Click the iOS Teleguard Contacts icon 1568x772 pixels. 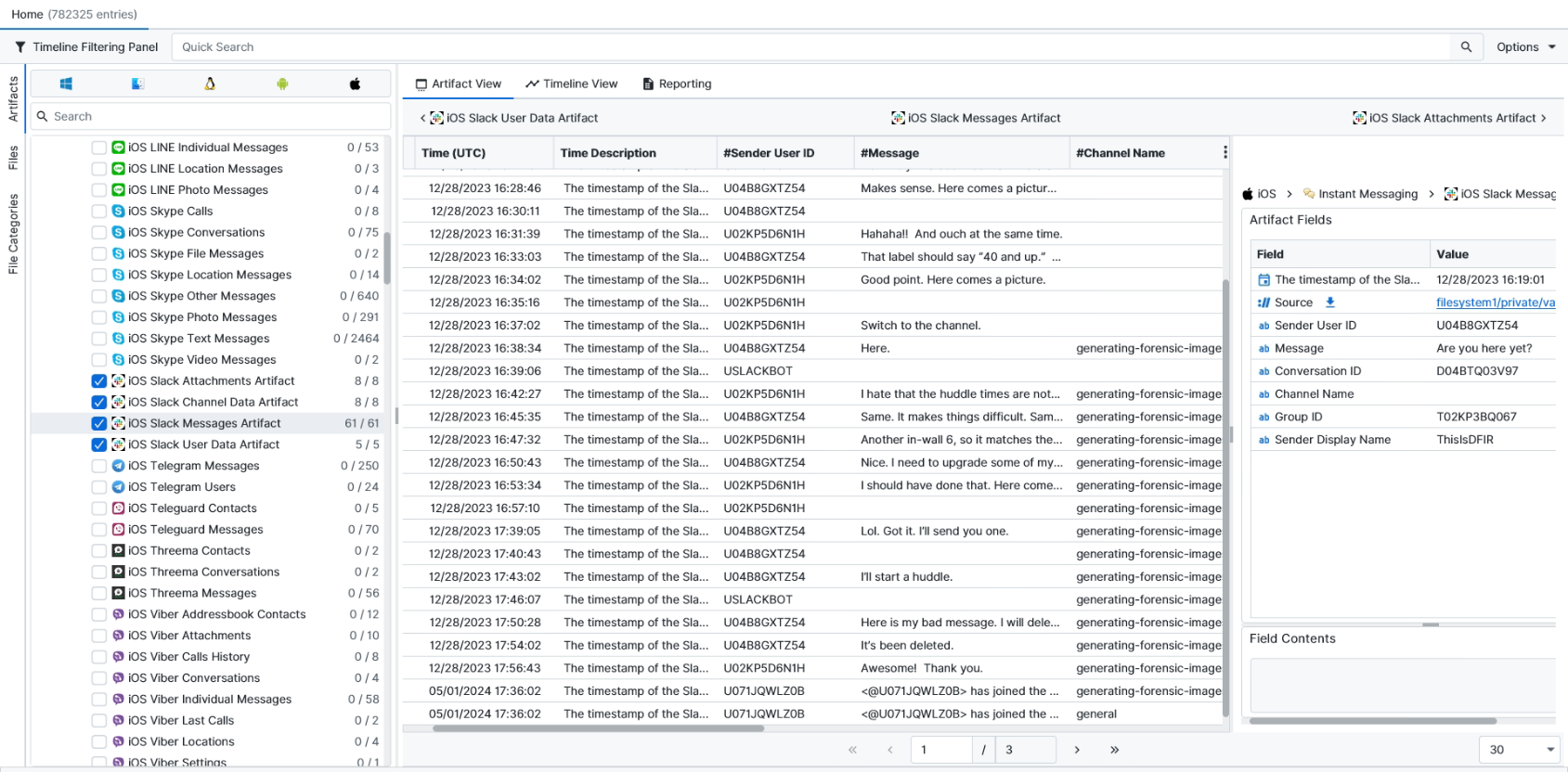[118, 508]
